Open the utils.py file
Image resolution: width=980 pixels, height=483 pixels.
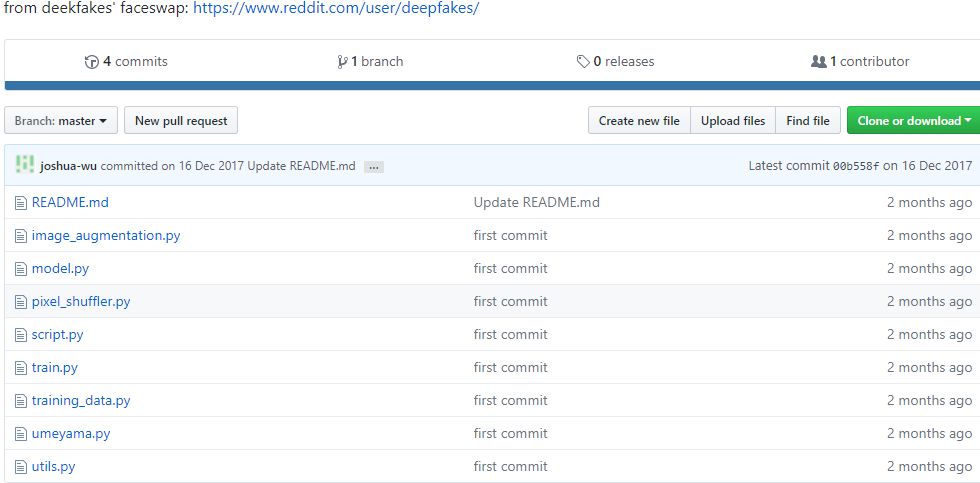pos(54,467)
